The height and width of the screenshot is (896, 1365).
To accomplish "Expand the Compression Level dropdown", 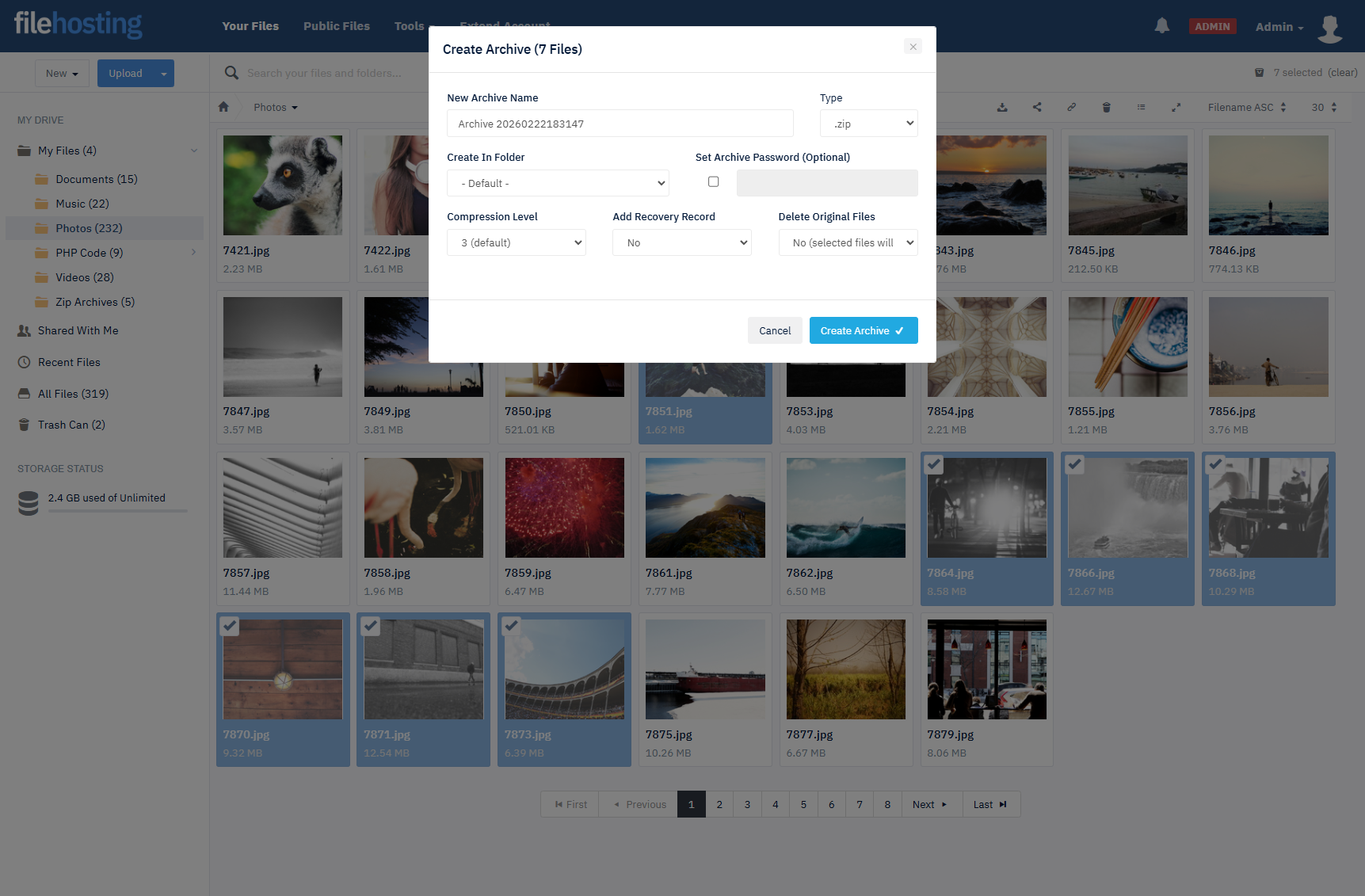I will [x=516, y=243].
